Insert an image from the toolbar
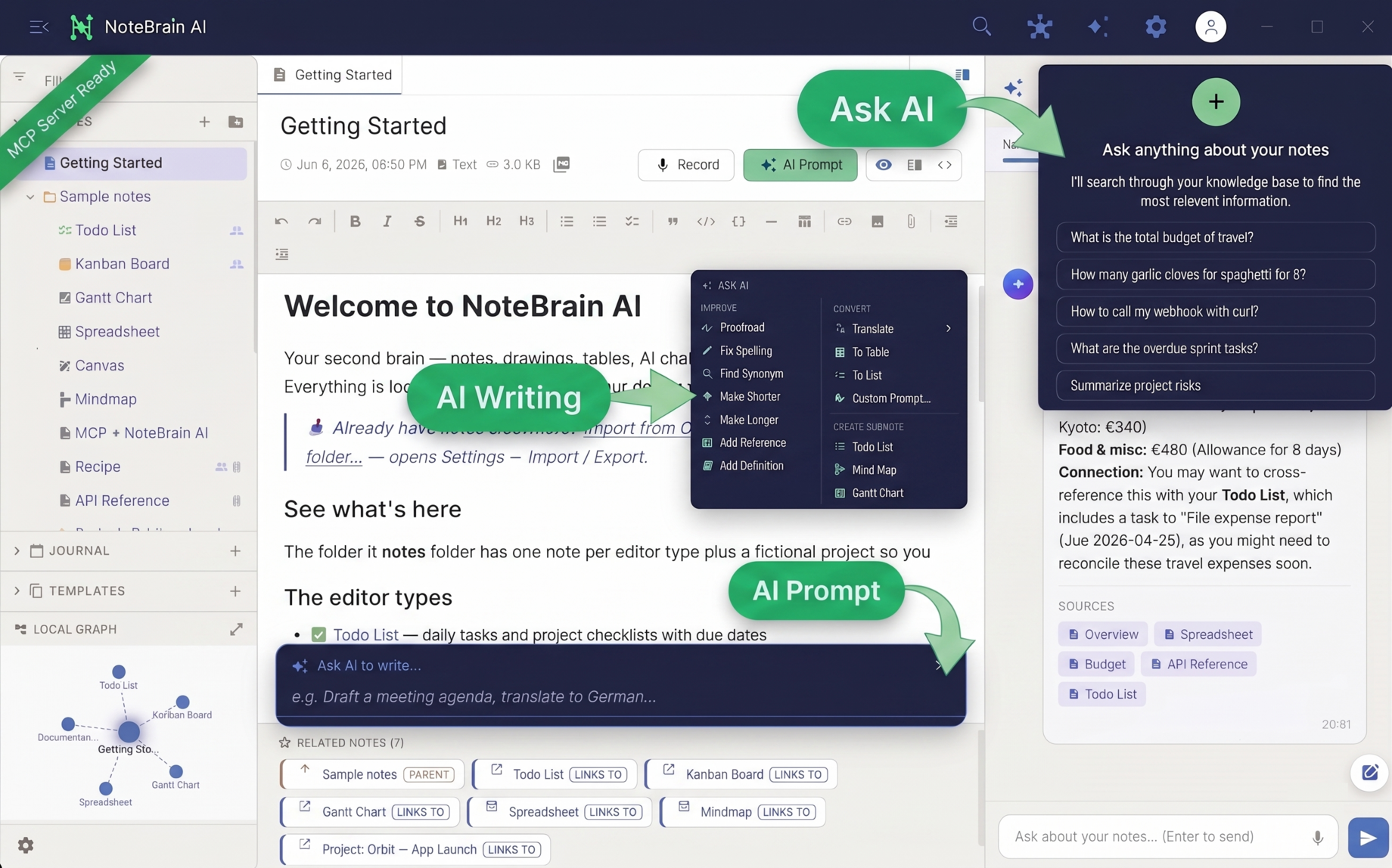 [878, 222]
